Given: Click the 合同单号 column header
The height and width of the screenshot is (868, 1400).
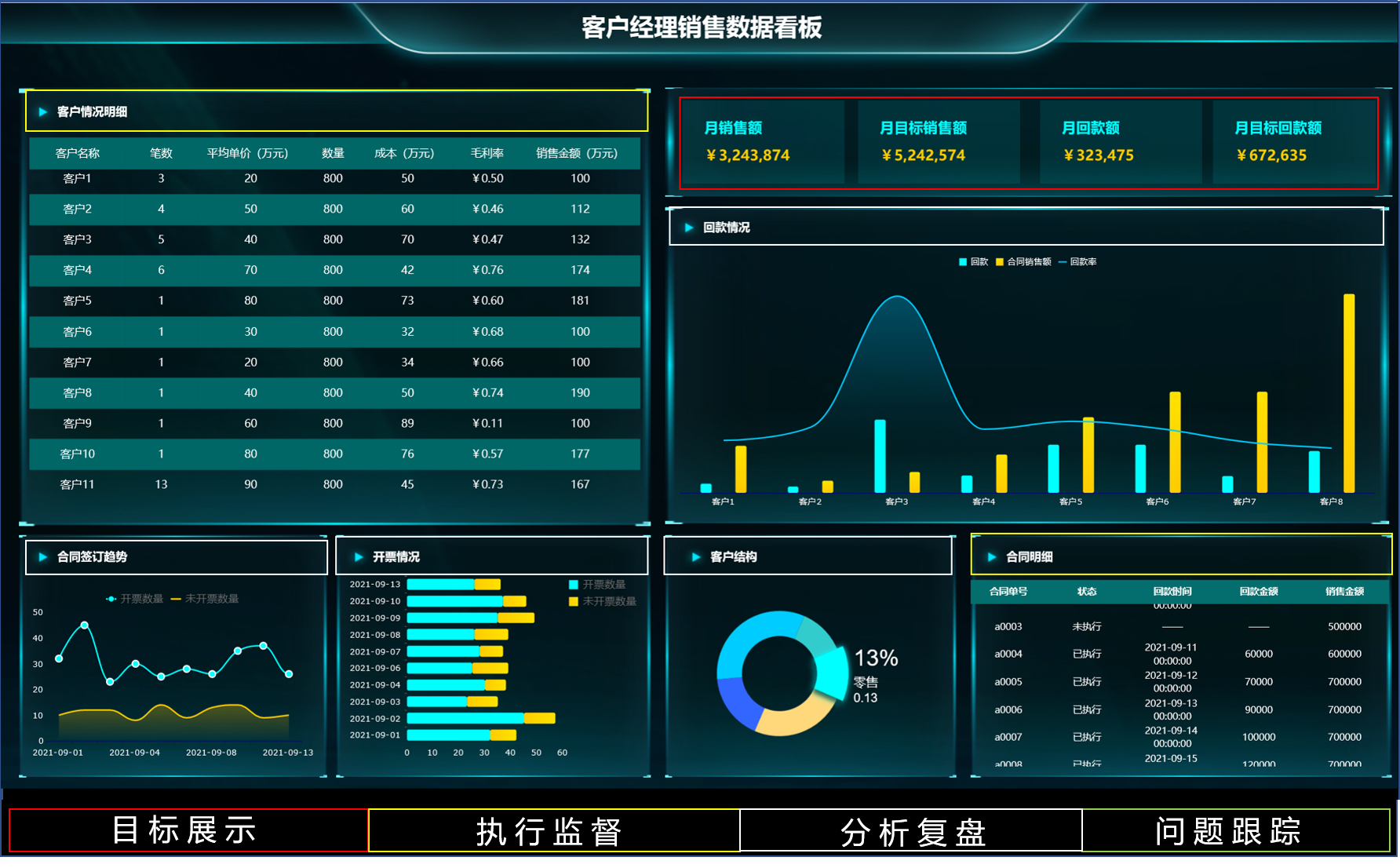Looking at the screenshot, I should 1008,592.
